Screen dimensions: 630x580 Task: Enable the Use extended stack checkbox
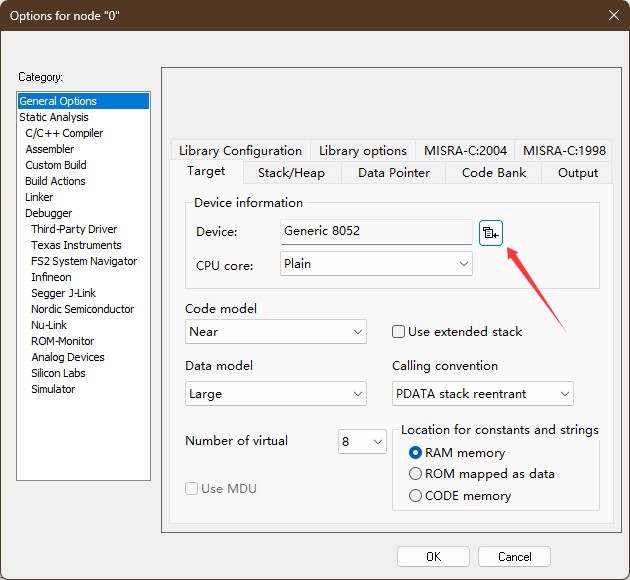click(399, 331)
